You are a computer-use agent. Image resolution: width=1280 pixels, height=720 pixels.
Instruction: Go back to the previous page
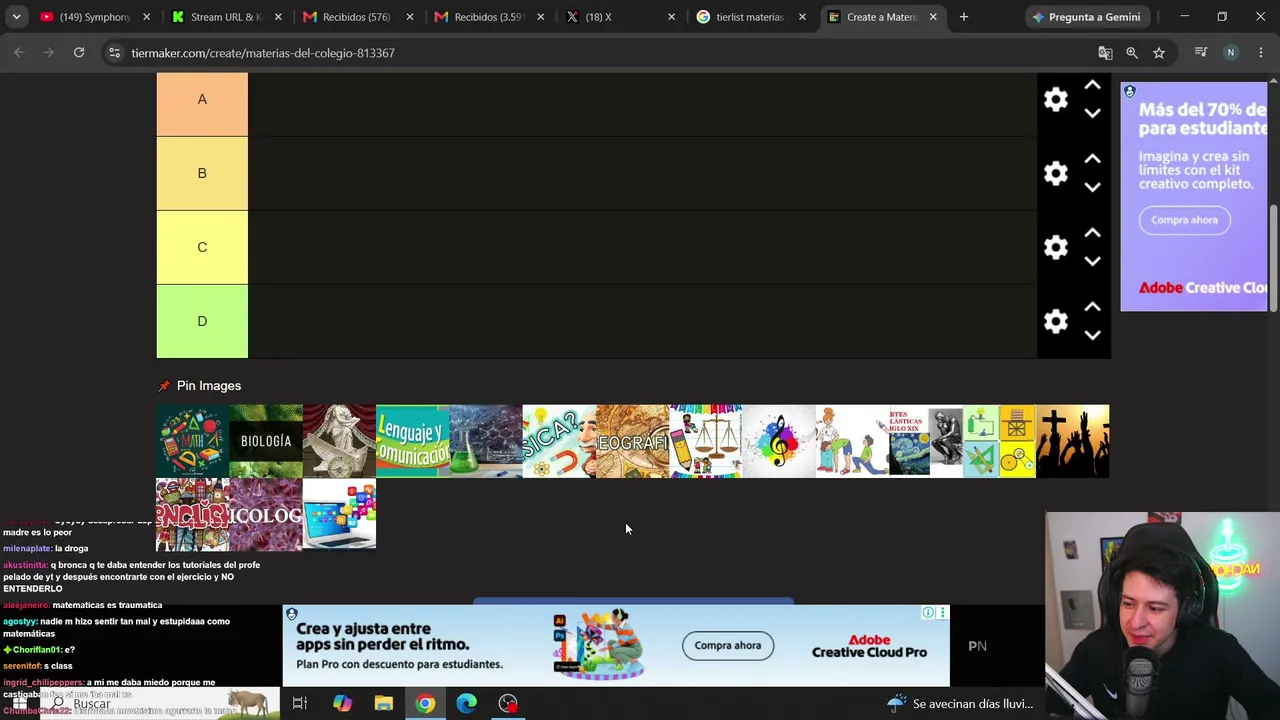pyautogui.click(x=19, y=53)
